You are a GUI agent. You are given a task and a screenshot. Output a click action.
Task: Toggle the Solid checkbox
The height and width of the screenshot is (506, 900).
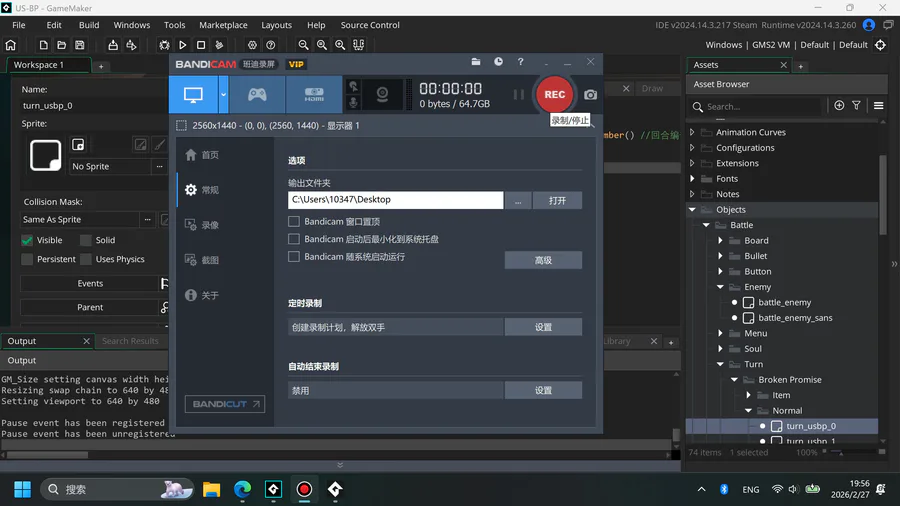coord(86,240)
